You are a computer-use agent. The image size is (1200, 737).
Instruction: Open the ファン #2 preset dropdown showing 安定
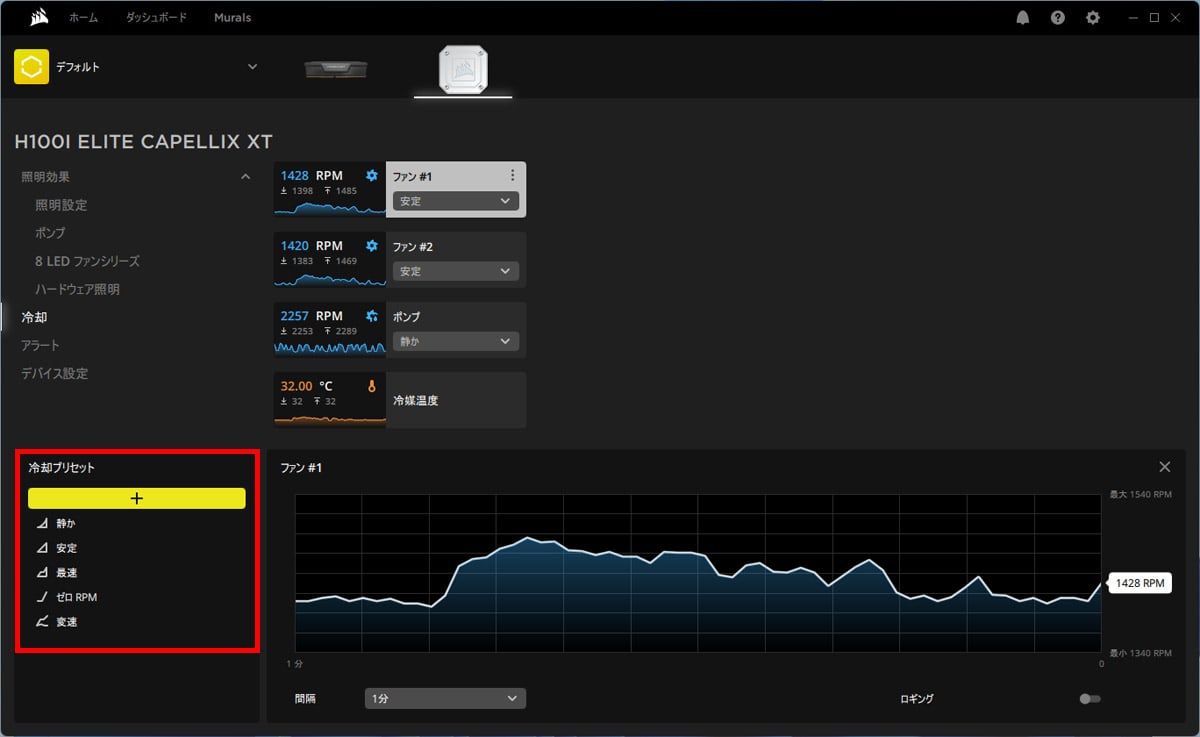click(x=456, y=271)
